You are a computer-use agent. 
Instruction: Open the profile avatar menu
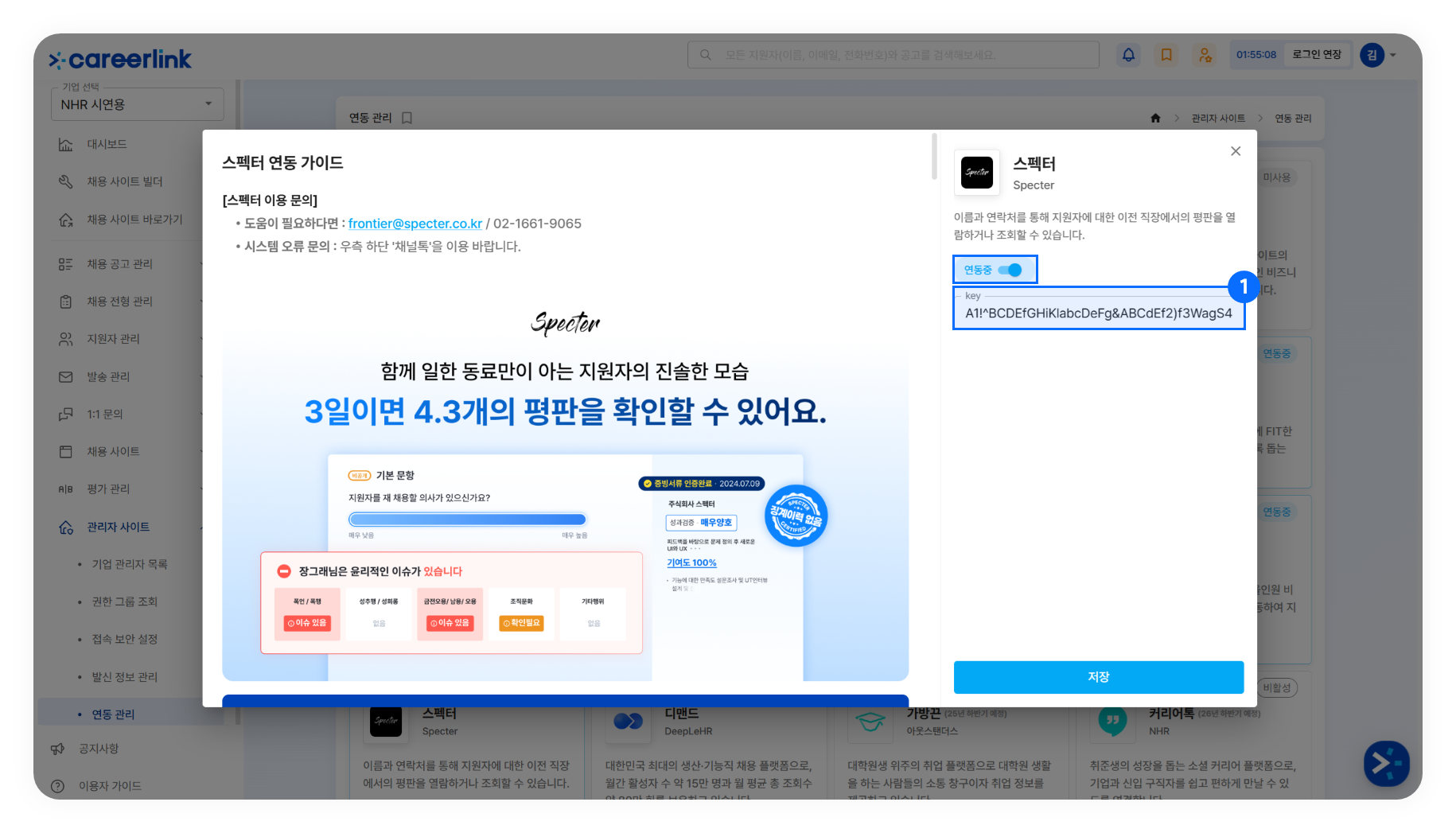[1372, 55]
